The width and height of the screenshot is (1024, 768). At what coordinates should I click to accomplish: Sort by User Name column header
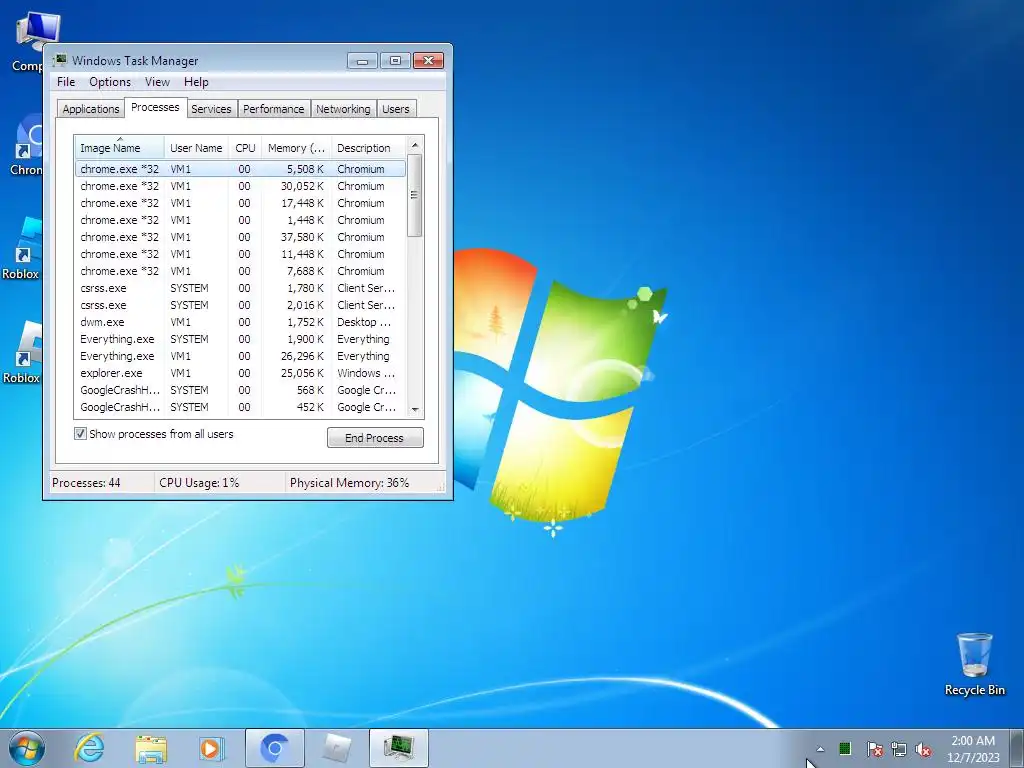[x=196, y=148]
